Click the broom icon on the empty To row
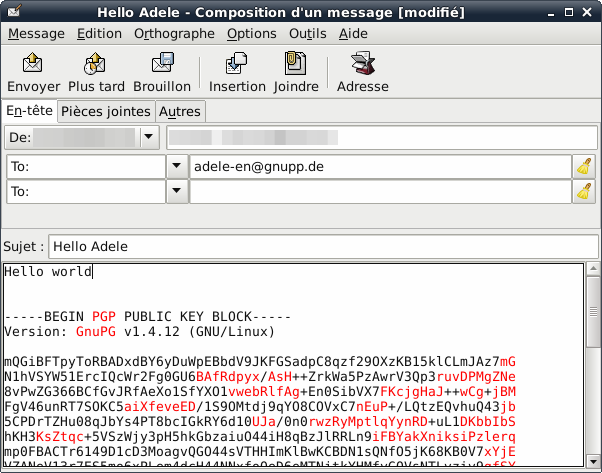602x473 pixels. [584, 191]
